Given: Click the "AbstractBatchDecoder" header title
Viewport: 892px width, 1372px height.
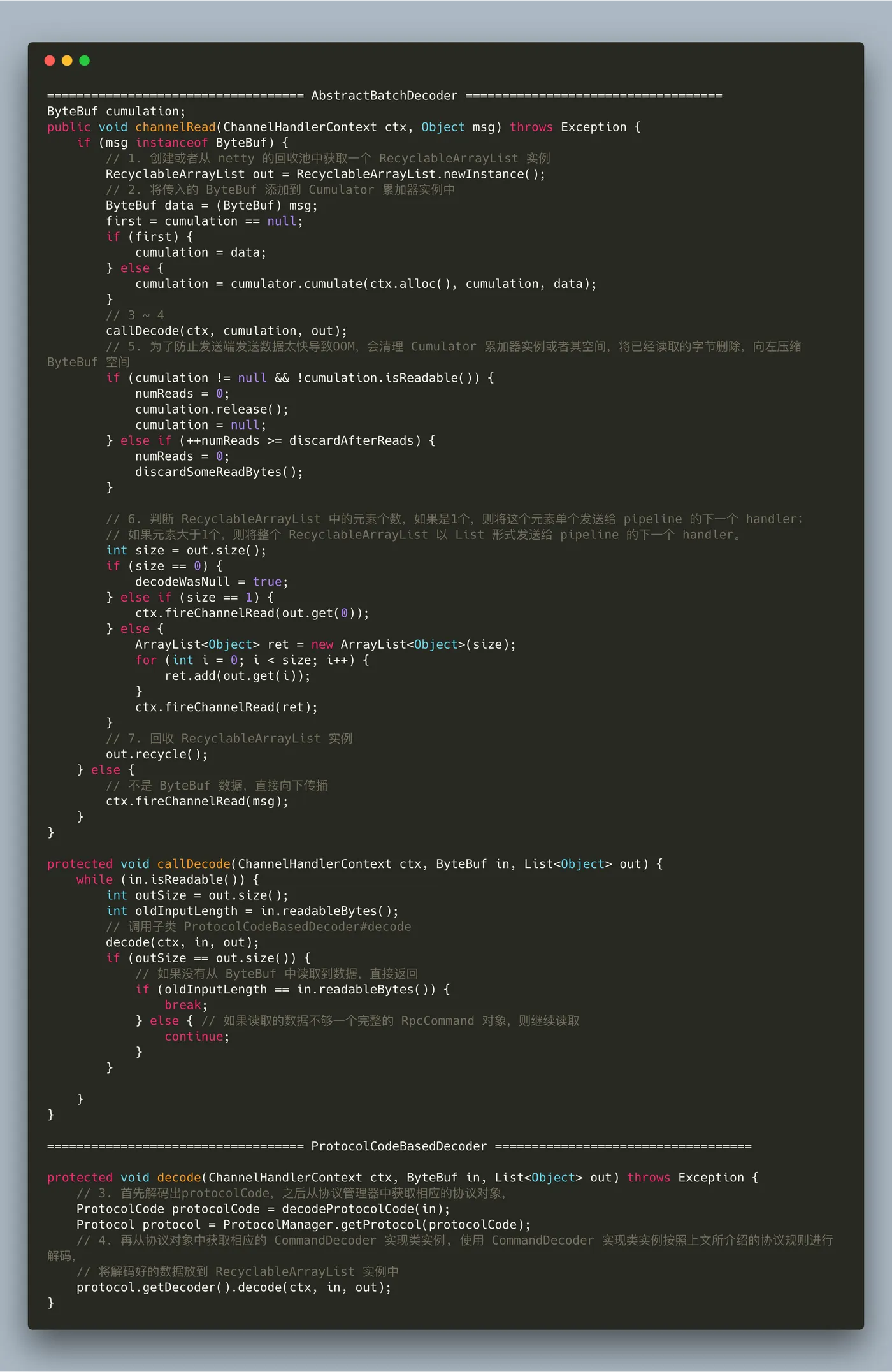Looking at the screenshot, I should [384, 96].
